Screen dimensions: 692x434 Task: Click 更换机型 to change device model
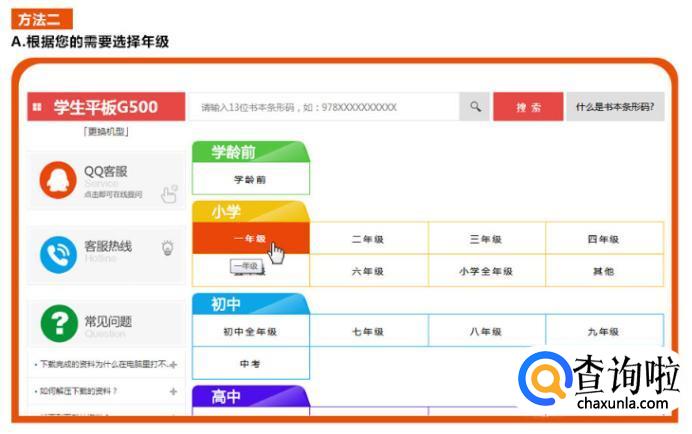click(105, 132)
